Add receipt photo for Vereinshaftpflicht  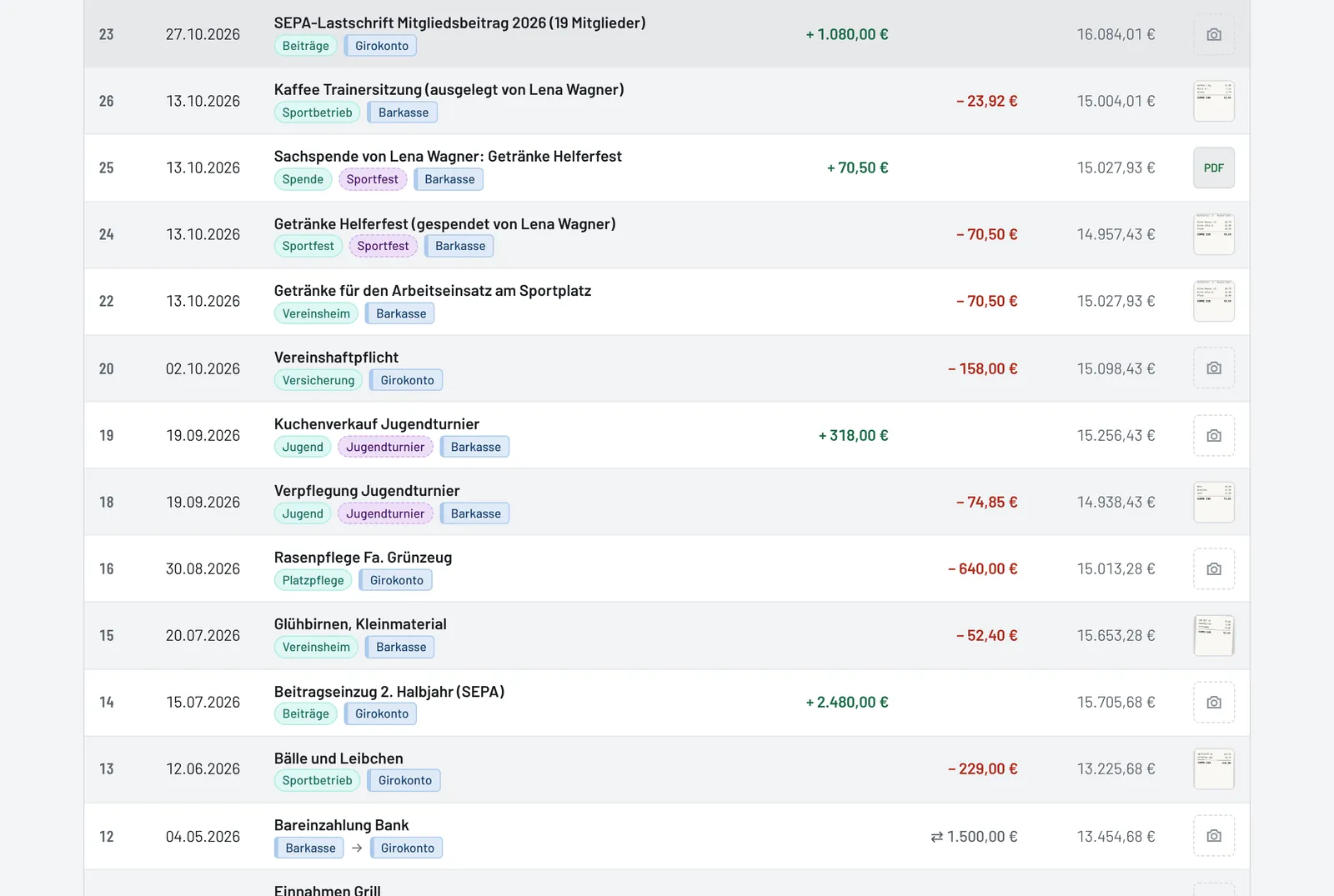click(x=1214, y=368)
